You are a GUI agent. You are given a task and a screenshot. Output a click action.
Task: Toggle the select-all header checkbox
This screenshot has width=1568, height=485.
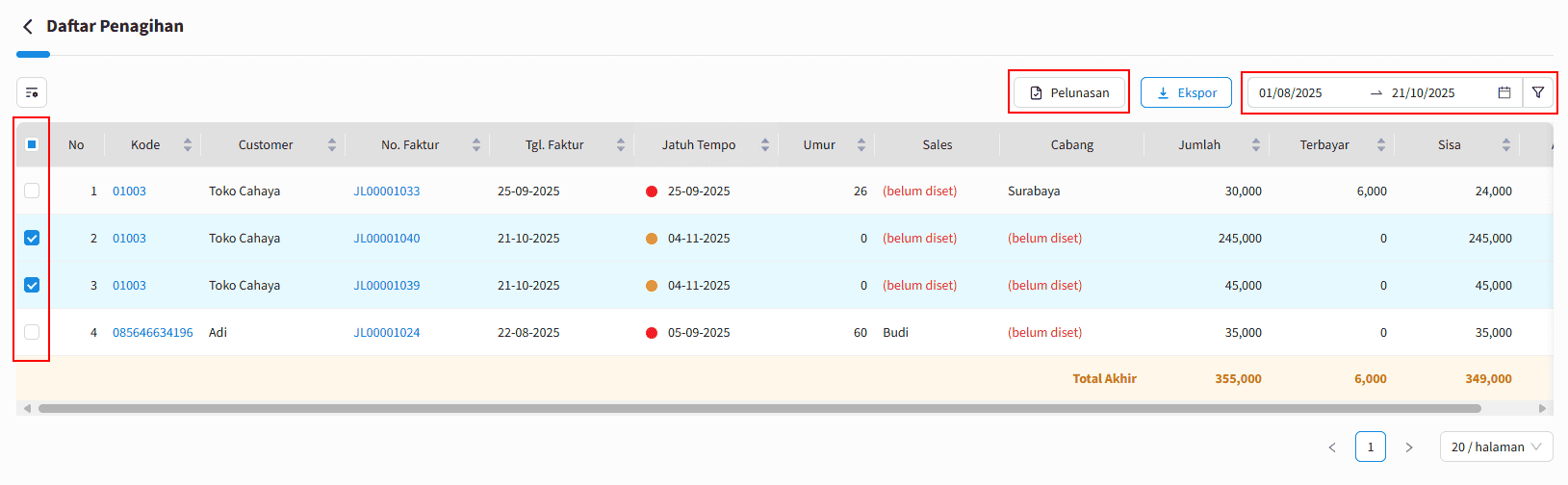point(32,144)
